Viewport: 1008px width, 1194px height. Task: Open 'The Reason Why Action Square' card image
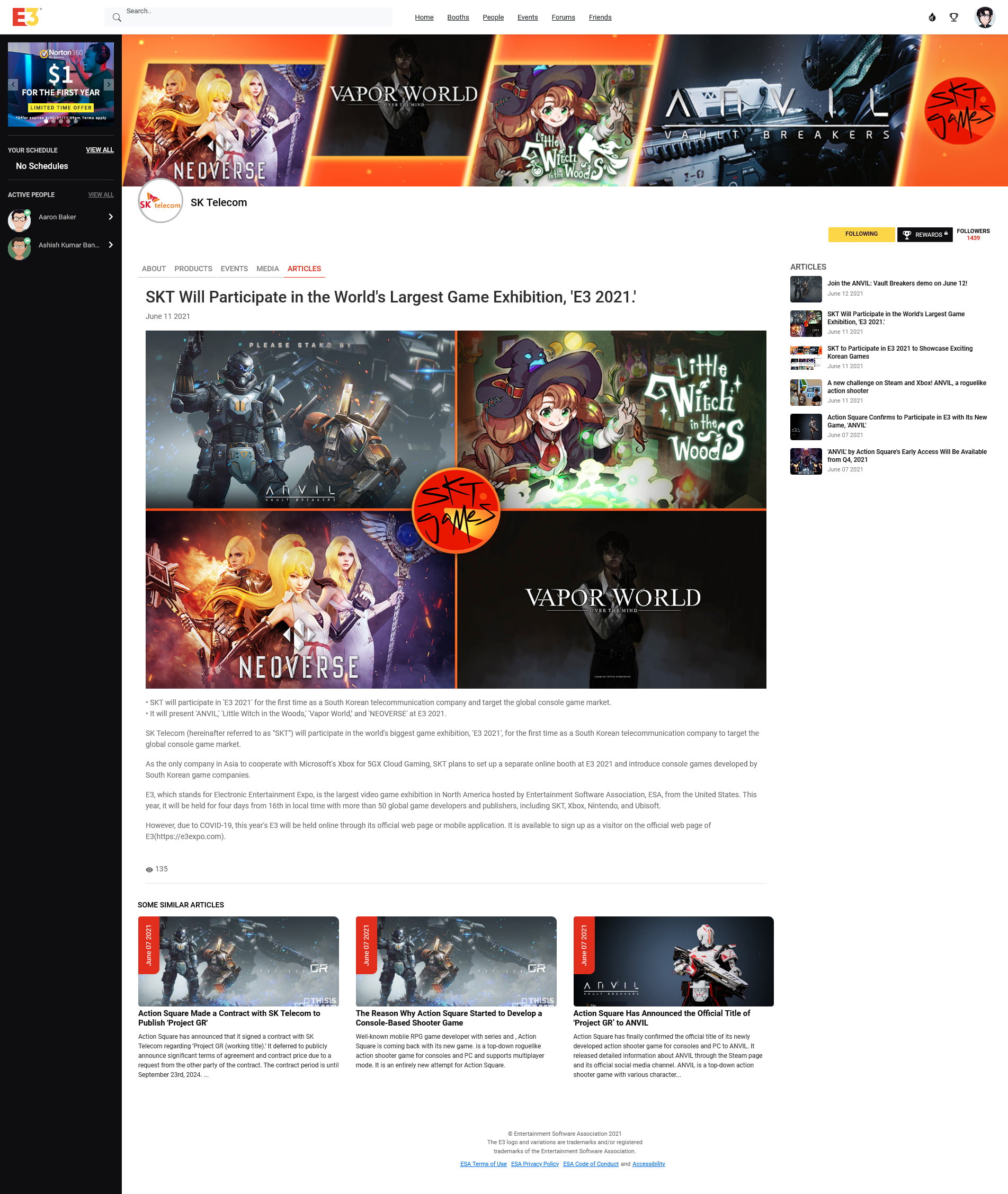click(456, 961)
